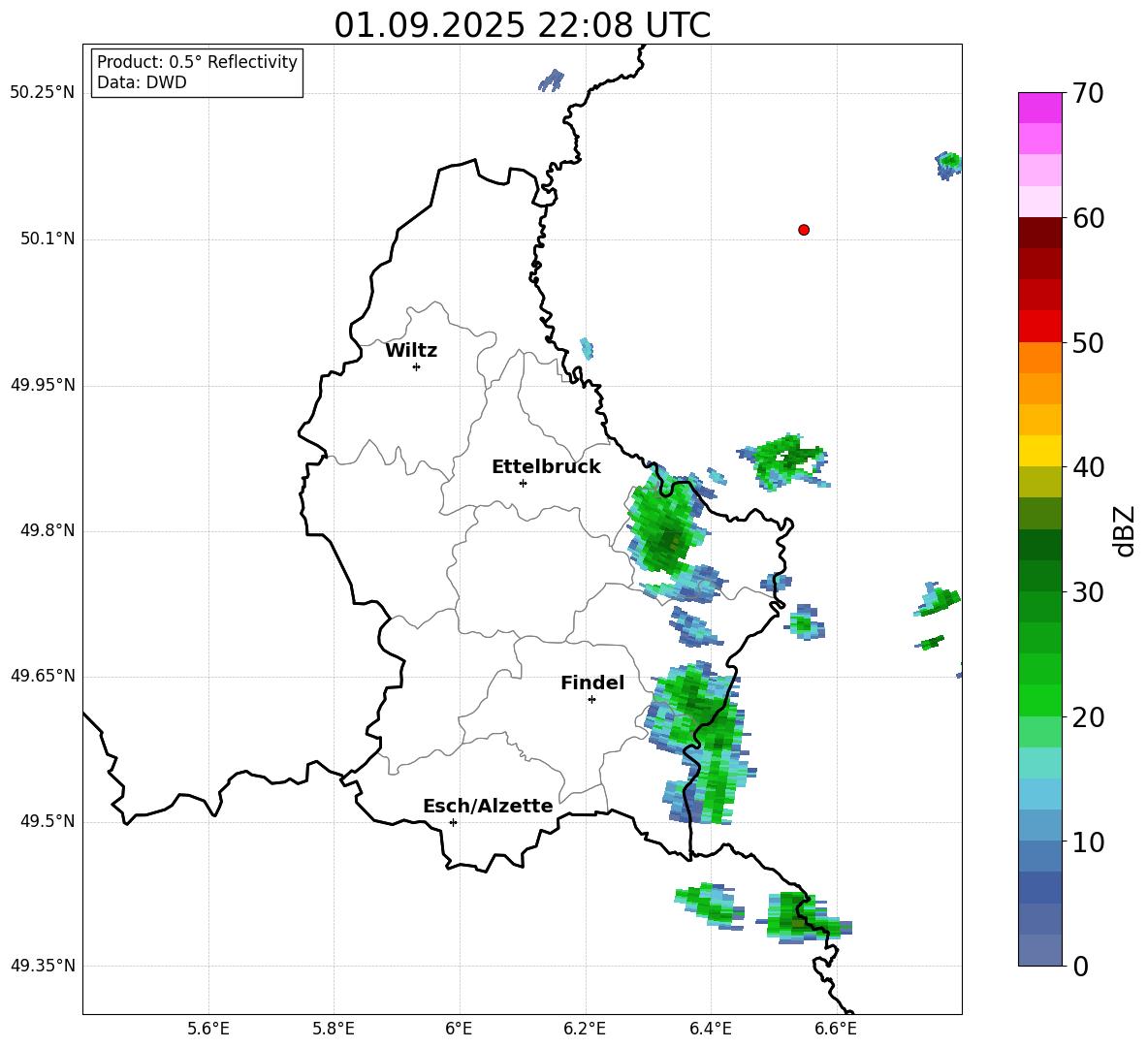The width and height of the screenshot is (1148, 1048).
Task: Click the 6°E longitude label
Action: tap(459, 1029)
